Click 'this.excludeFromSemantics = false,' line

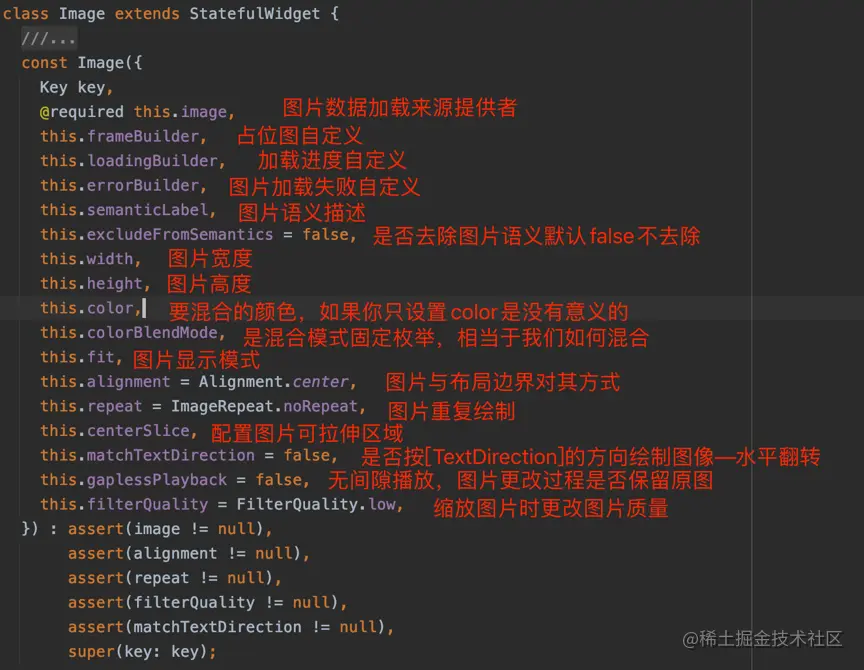click(198, 235)
